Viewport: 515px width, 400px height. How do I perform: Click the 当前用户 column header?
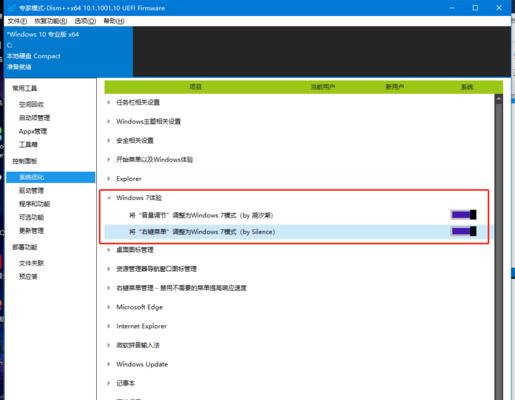click(323, 87)
